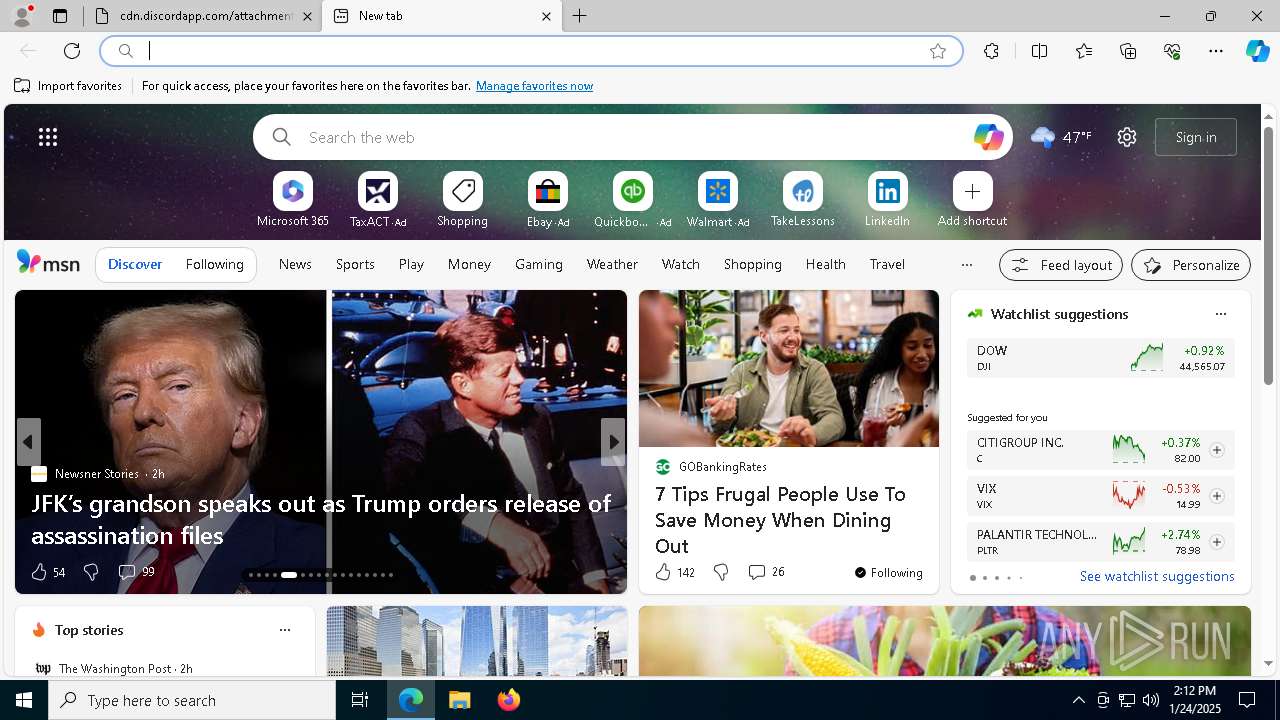
Task: Open Edge Settings and more menu
Action: (1216, 51)
